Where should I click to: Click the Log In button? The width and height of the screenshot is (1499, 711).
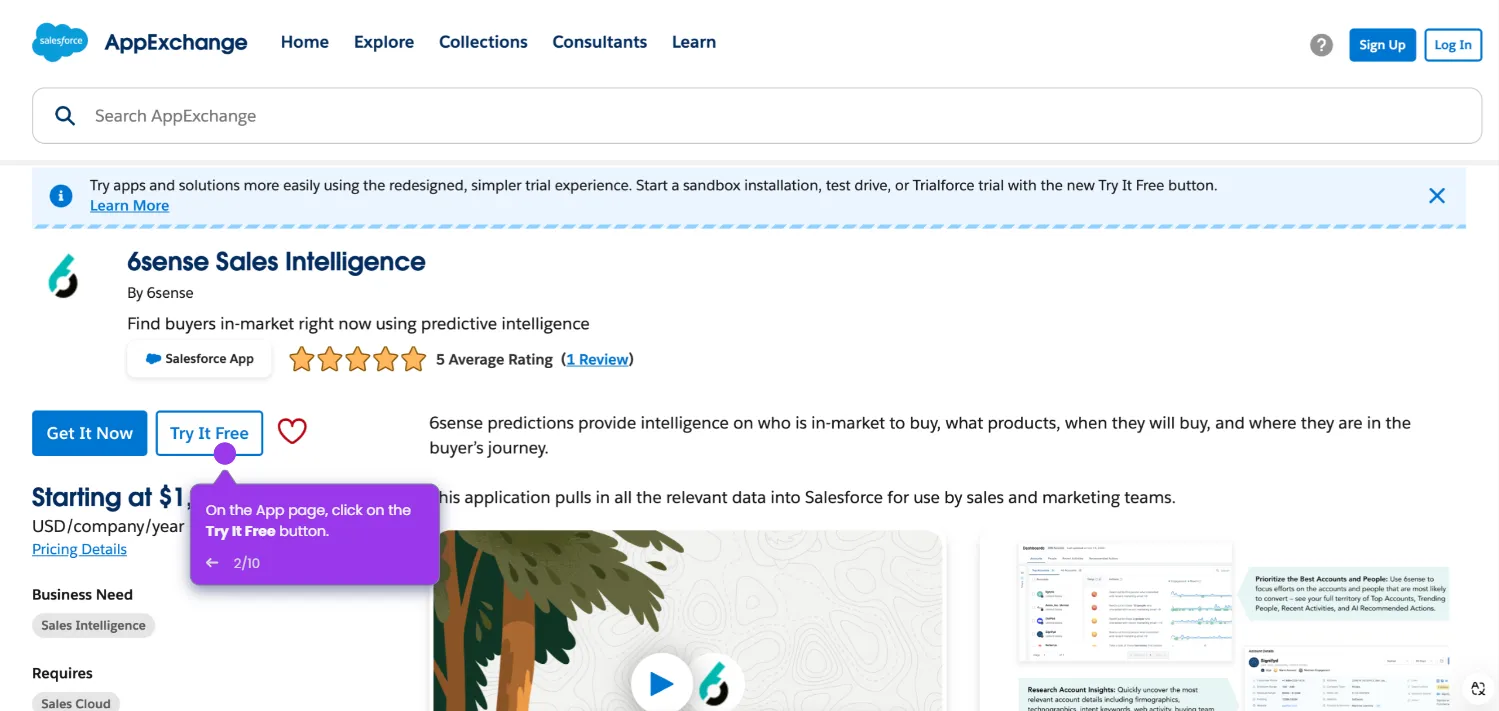pyautogui.click(x=1453, y=45)
